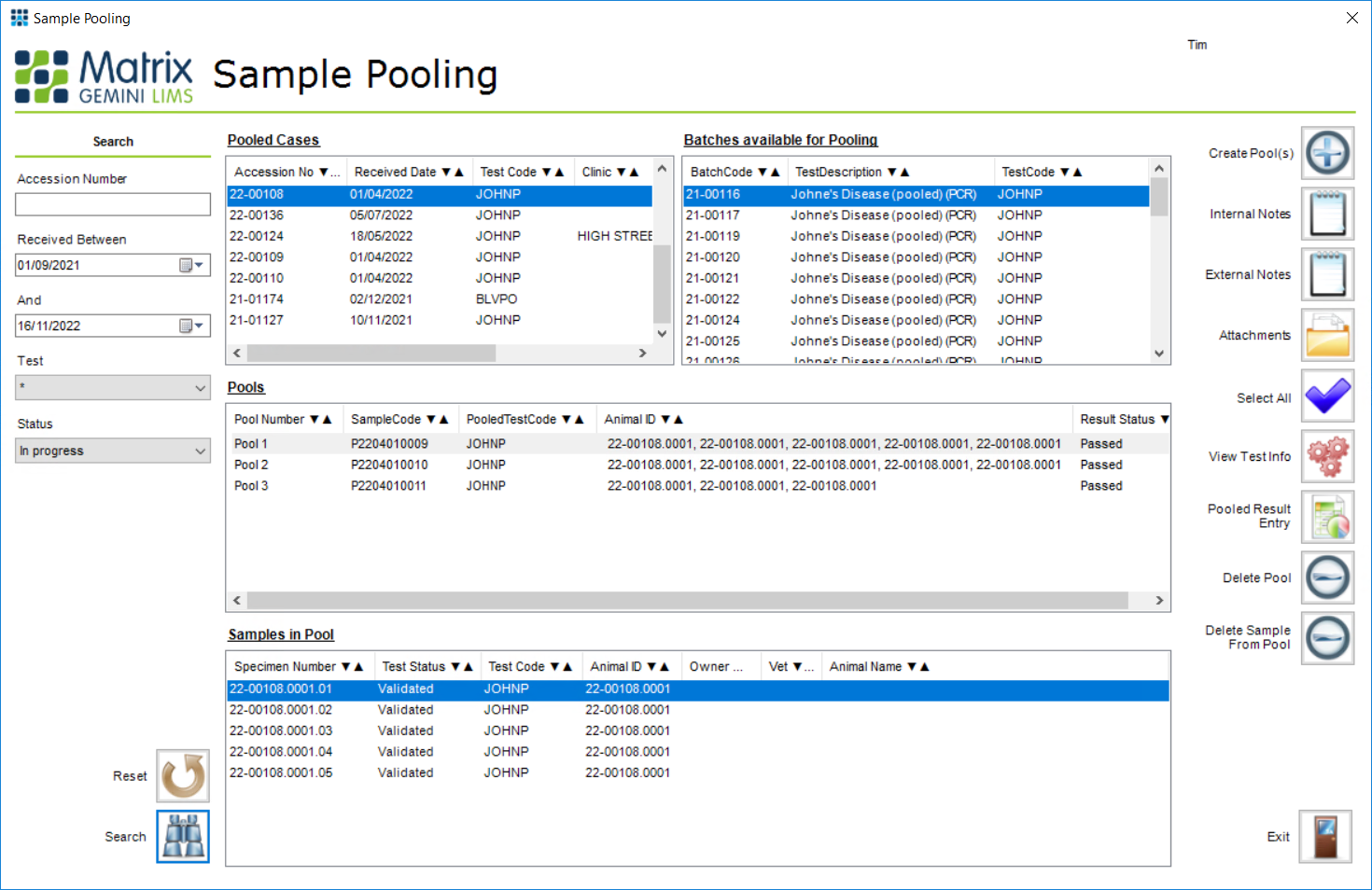
Task: Run a search with the binoculars icon
Action: coord(182,836)
